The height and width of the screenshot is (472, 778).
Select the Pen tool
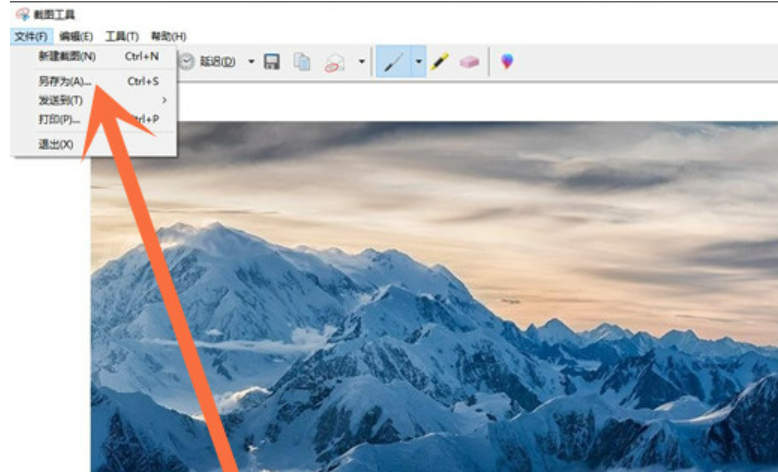[x=393, y=62]
